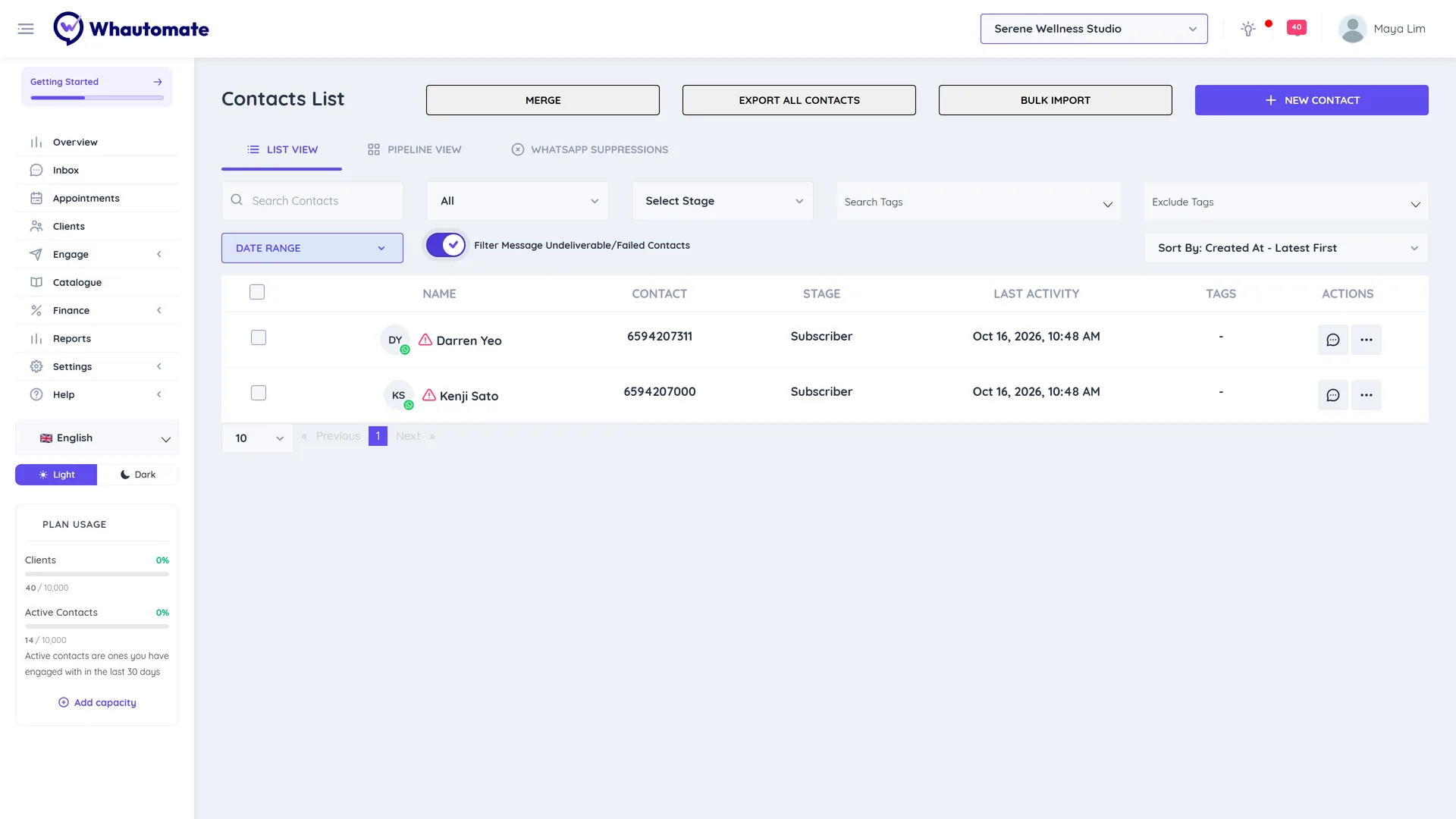1456x819 pixels.
Task: Check the Kenji Sato row checkbox
Action: pos(259,393)
